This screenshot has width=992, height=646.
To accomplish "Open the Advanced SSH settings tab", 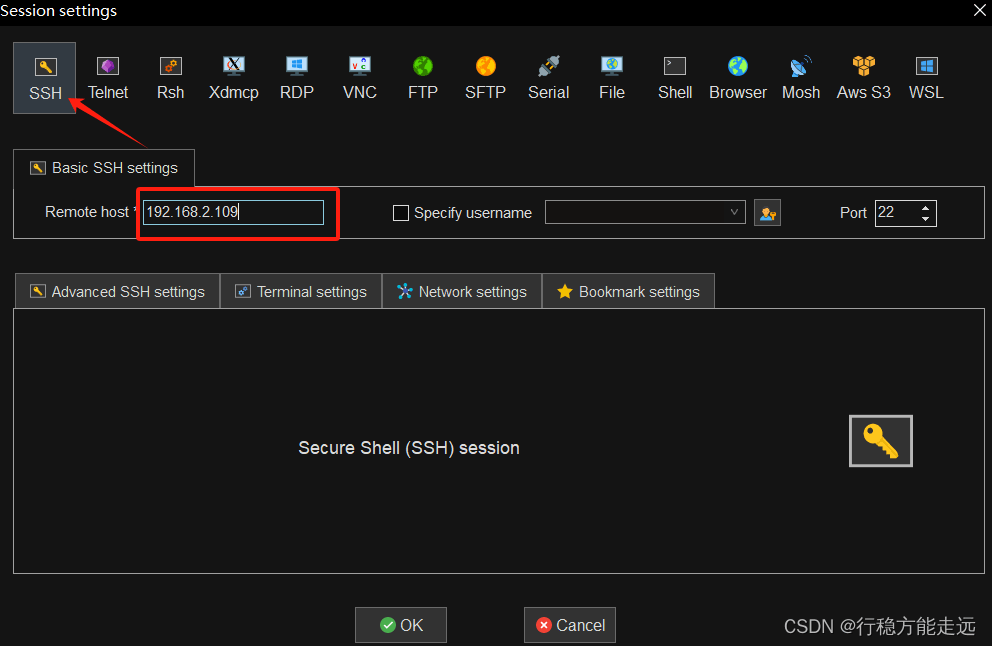I will (117, 292).
